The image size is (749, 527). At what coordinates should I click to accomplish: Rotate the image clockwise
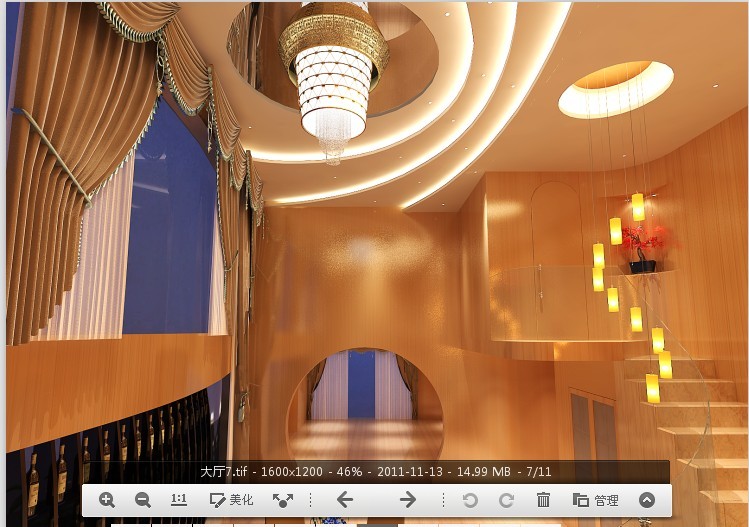[x=506, y=500]
